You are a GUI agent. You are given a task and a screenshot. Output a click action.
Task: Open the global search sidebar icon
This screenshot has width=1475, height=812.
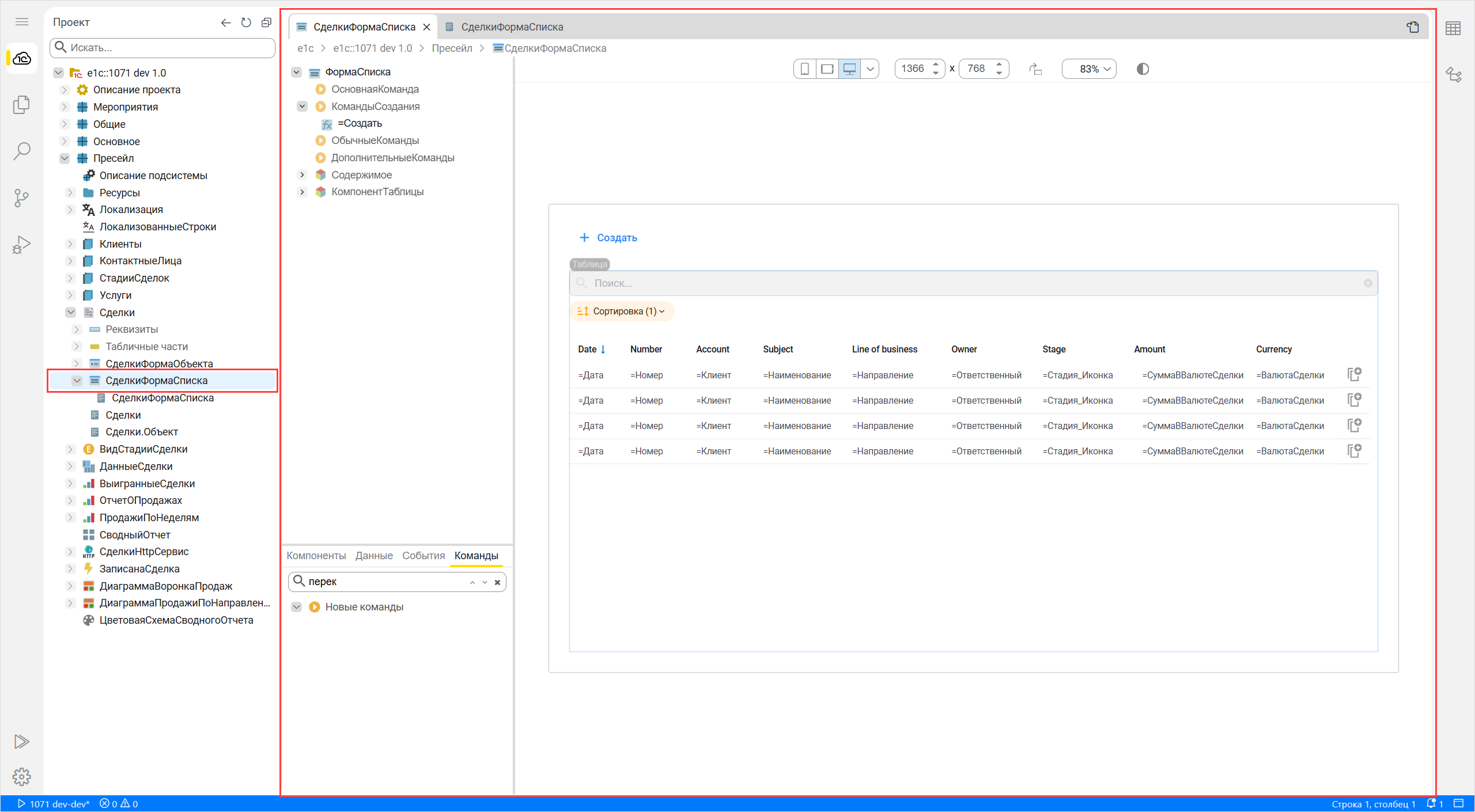(x=22, y=151)
